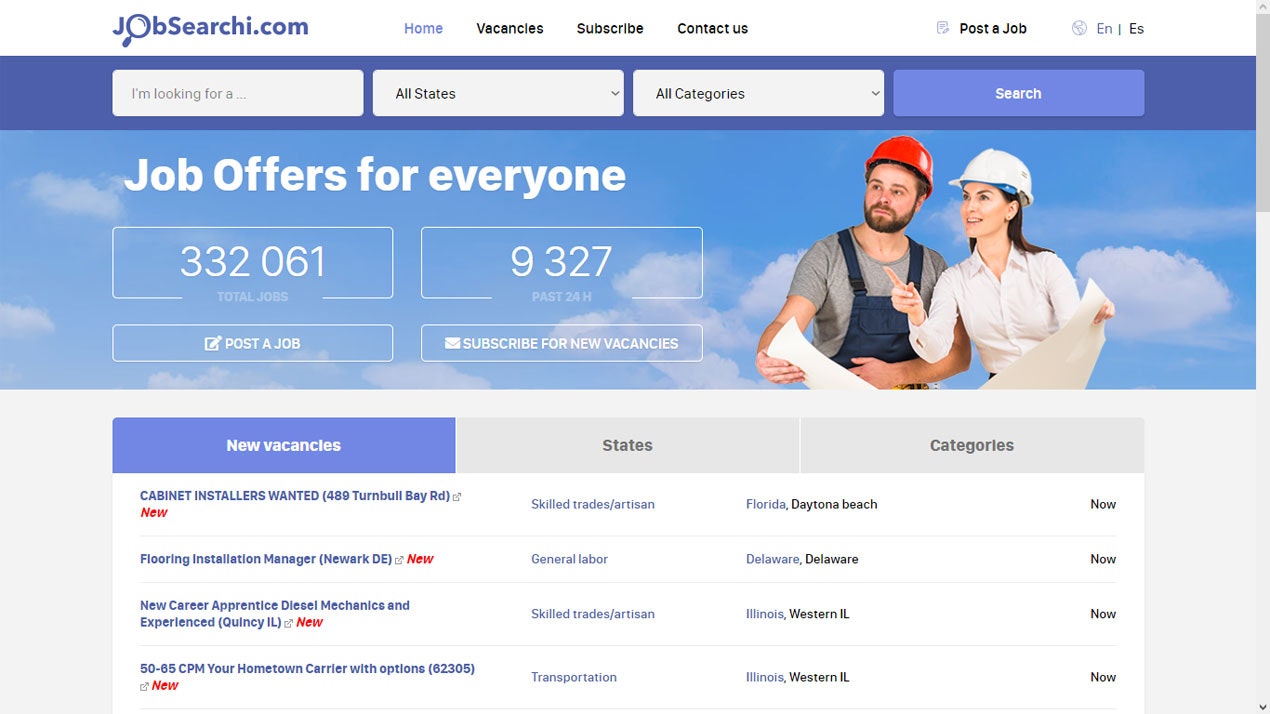The height and width of the screenshot is (714, 1270).
Task: Click the 9 327 past 24 h counter
Action: [x=561, y=262]
